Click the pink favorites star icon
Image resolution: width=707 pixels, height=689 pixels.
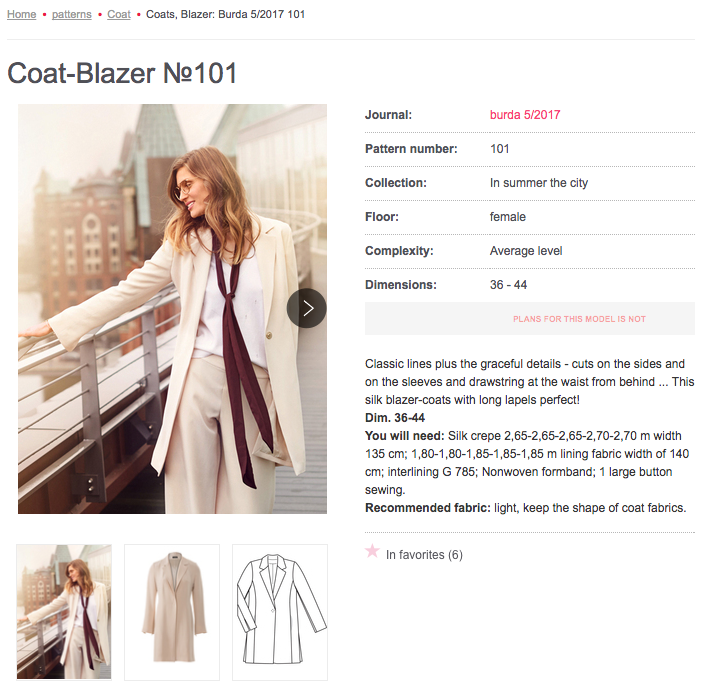373,551
